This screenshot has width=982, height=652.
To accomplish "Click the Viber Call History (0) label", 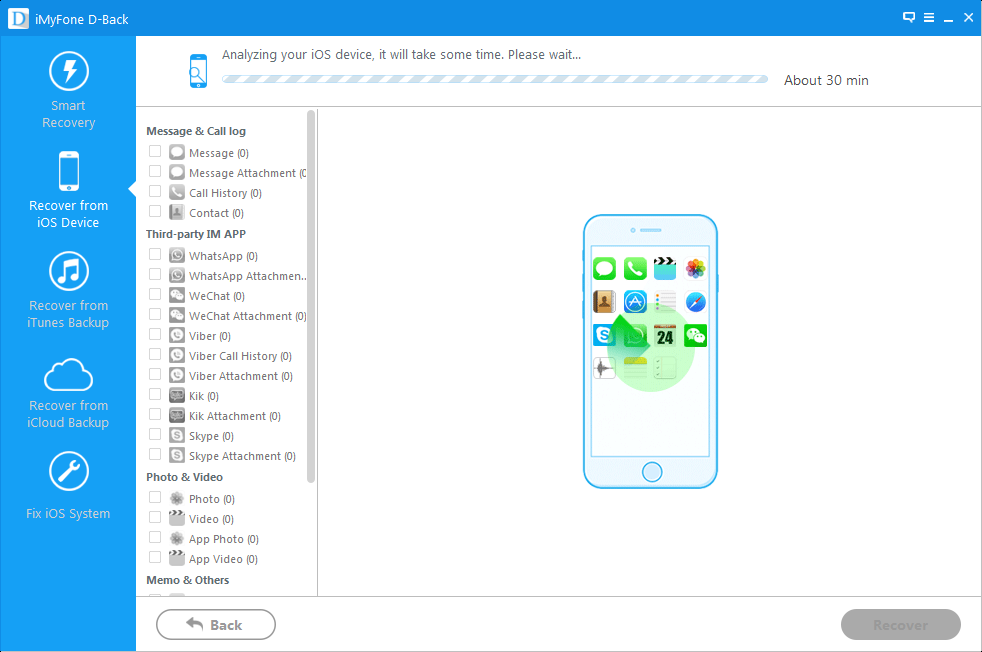I will click(x=240, y=356).
